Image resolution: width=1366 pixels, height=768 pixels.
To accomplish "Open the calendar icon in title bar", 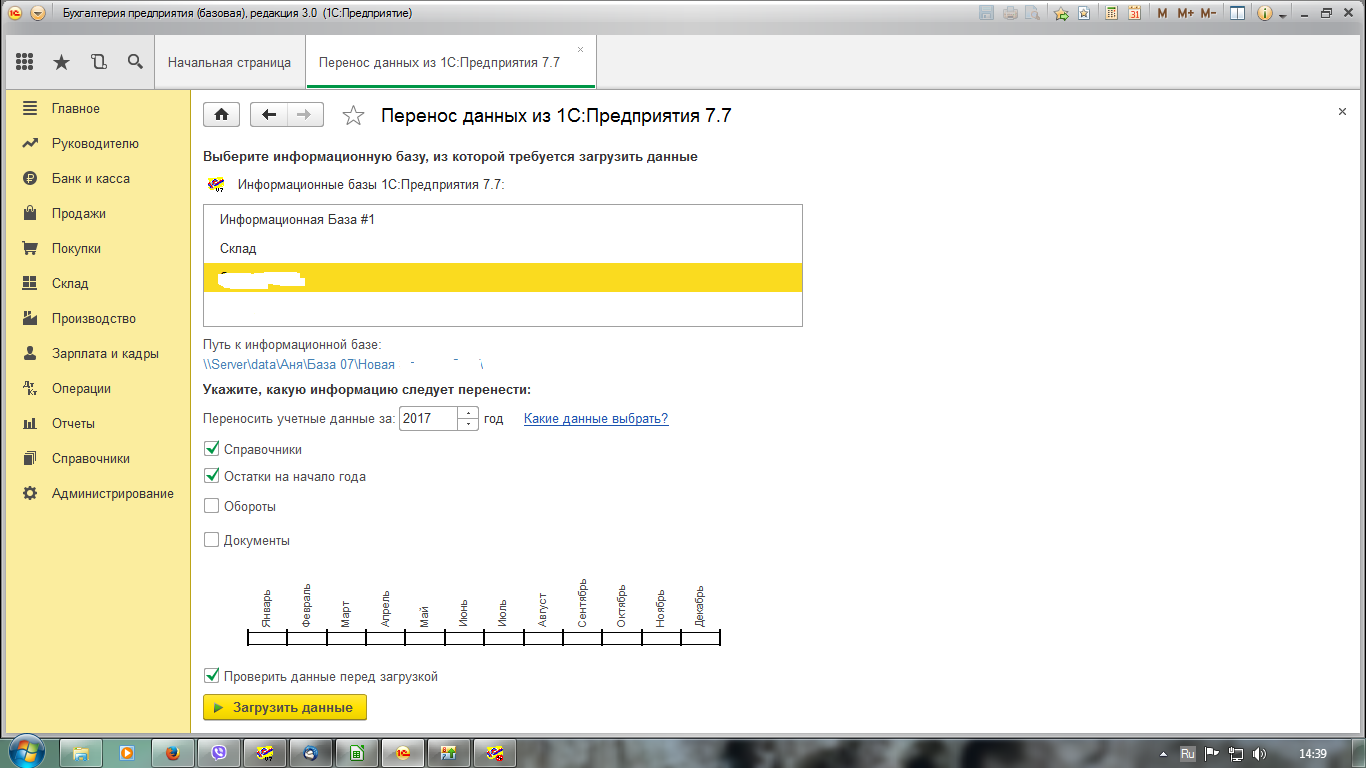I will point(1134,14).
